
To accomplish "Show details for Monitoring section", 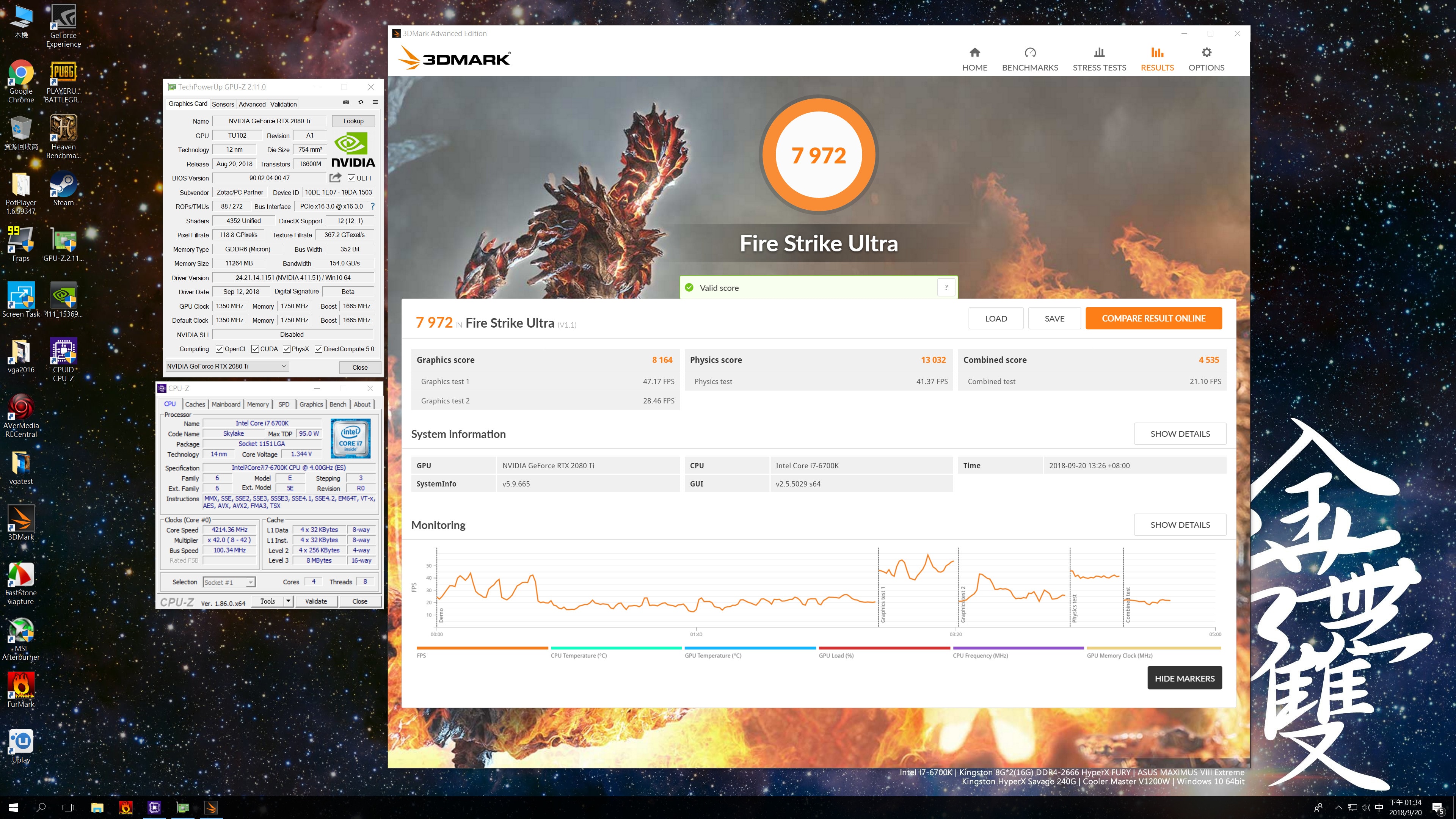I will (x=1180, y=524).
